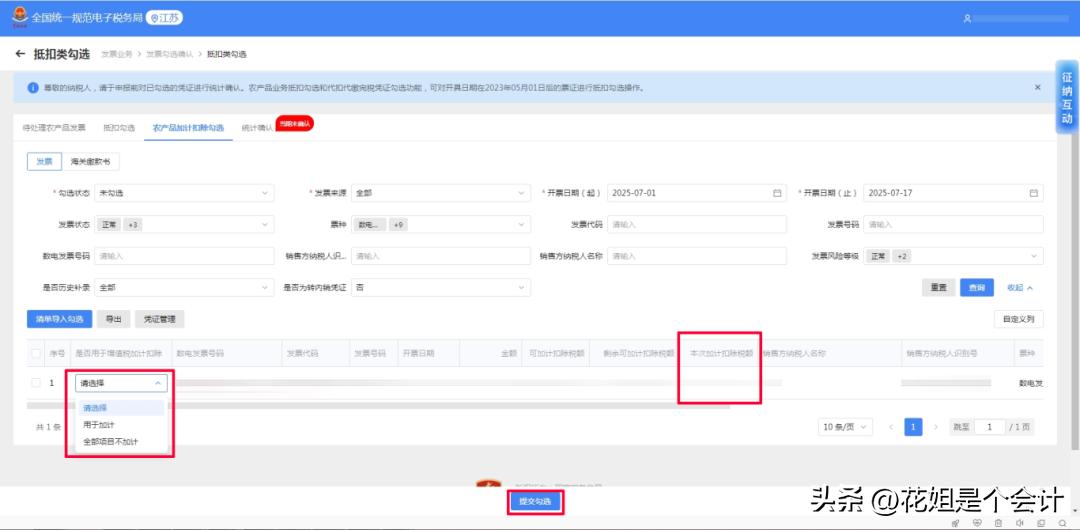Click the 可加计扣除税额 column header
This screenshot has height=530, width=1080.
(557, 354)
